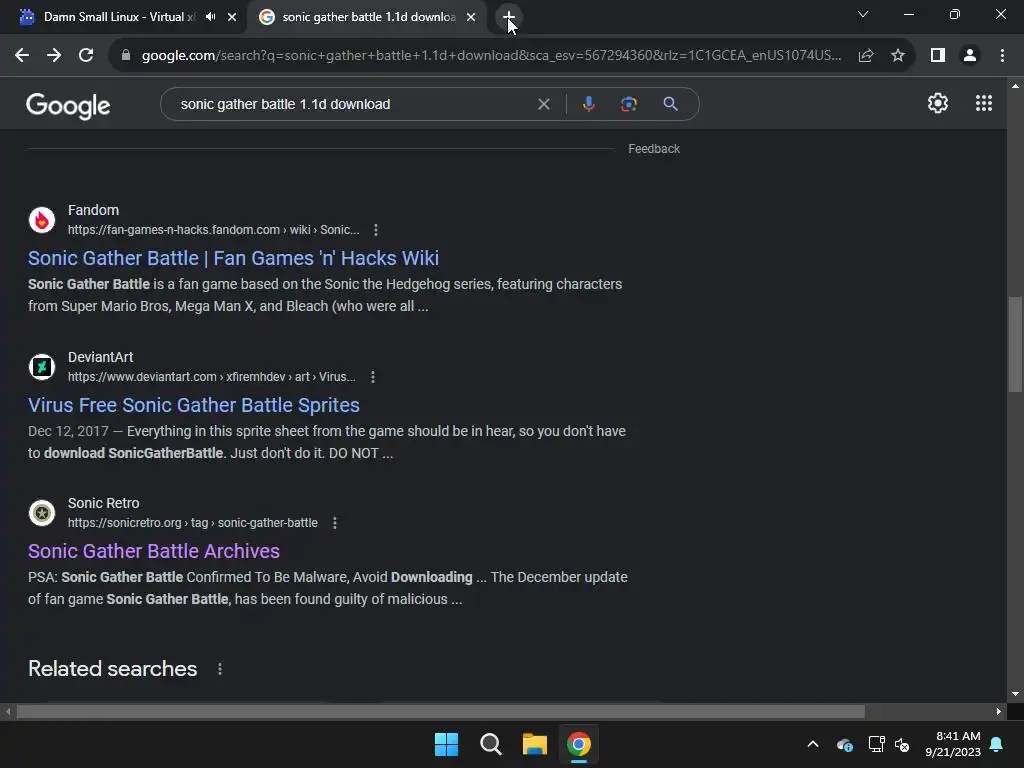Open the tab search dropdown
1024x768 pixels.
click(863, 14)
